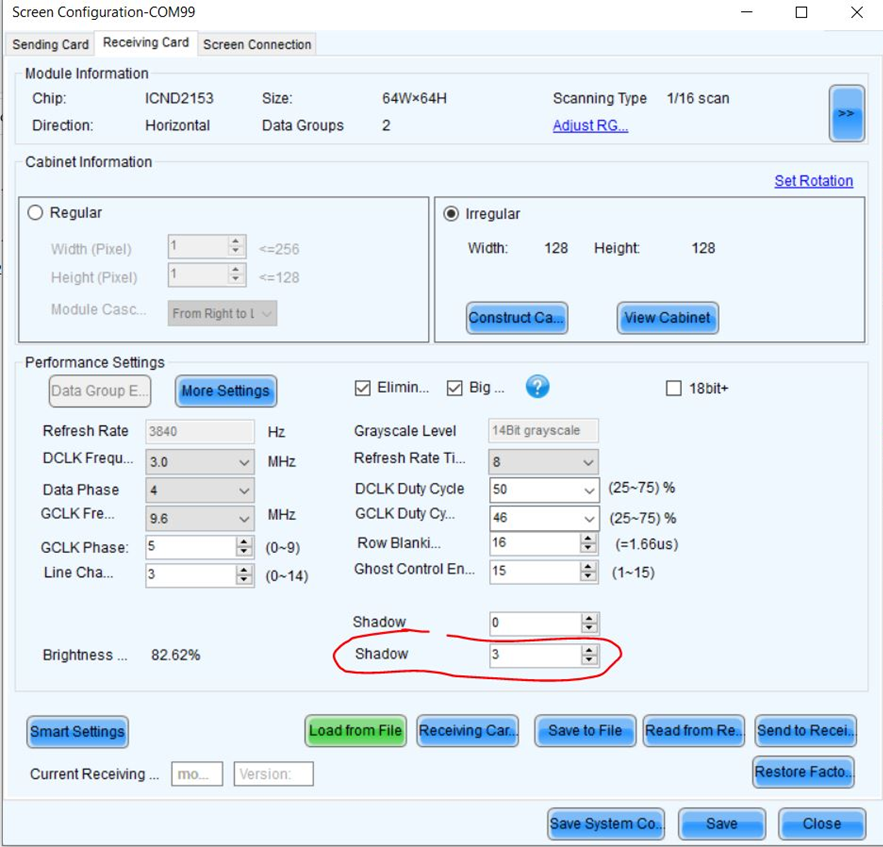The image size is (883, 847).
Task: Select the Regular cabinet radio button
Action: click(36, 213)
